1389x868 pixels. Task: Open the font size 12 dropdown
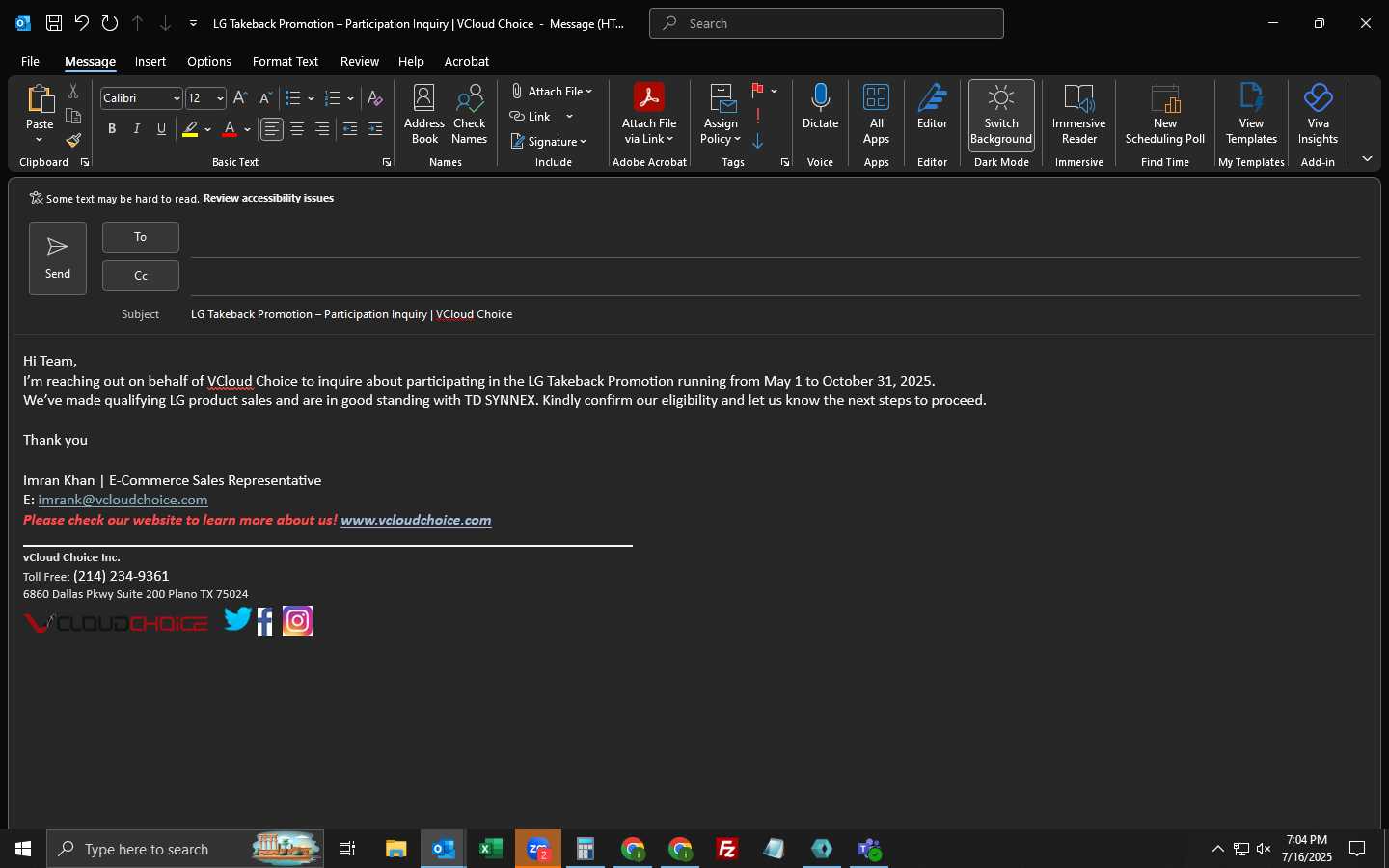pos(220,98)
